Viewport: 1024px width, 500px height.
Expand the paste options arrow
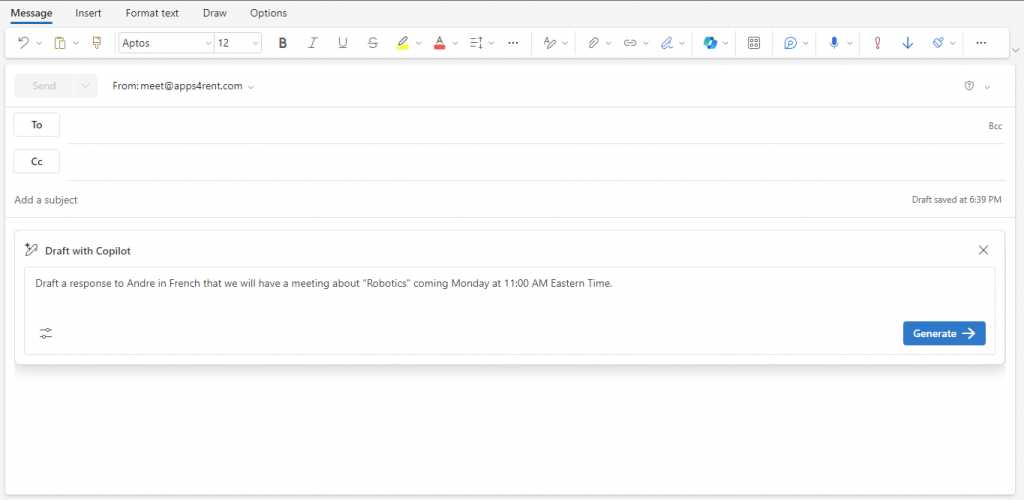(76, 43)
